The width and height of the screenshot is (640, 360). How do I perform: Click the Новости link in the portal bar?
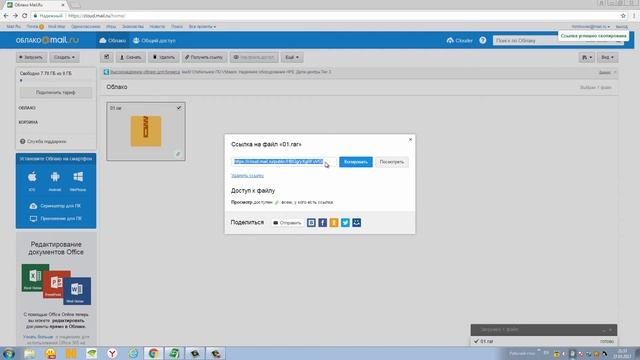tap(157, 27)
